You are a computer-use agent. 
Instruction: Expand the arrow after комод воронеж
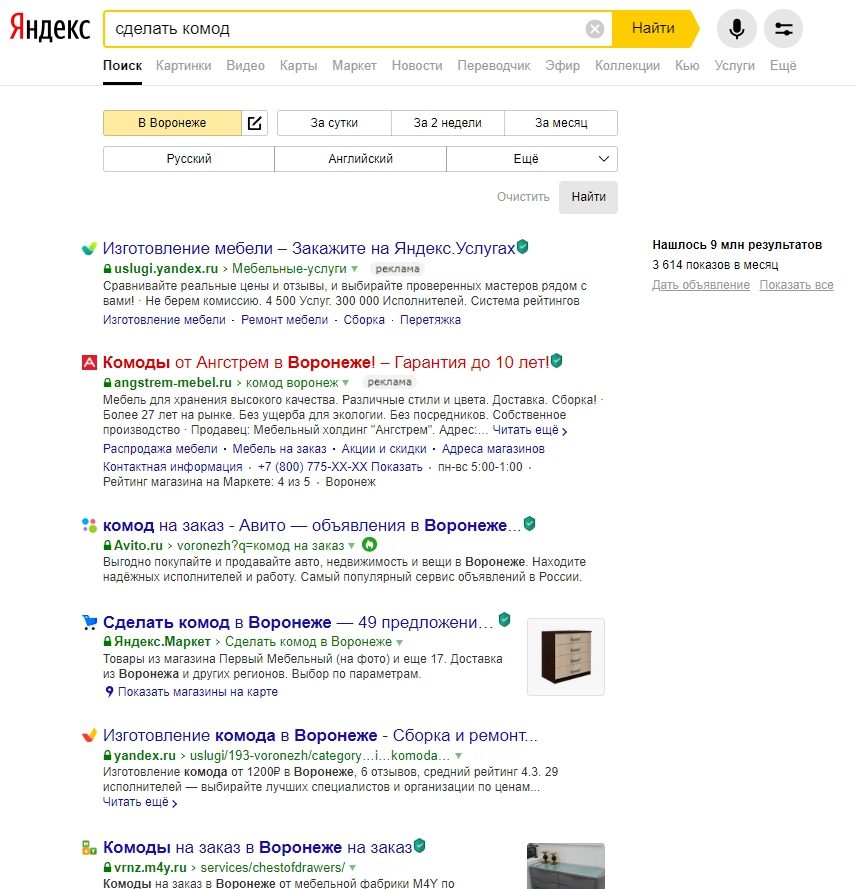tap(345, 383)
